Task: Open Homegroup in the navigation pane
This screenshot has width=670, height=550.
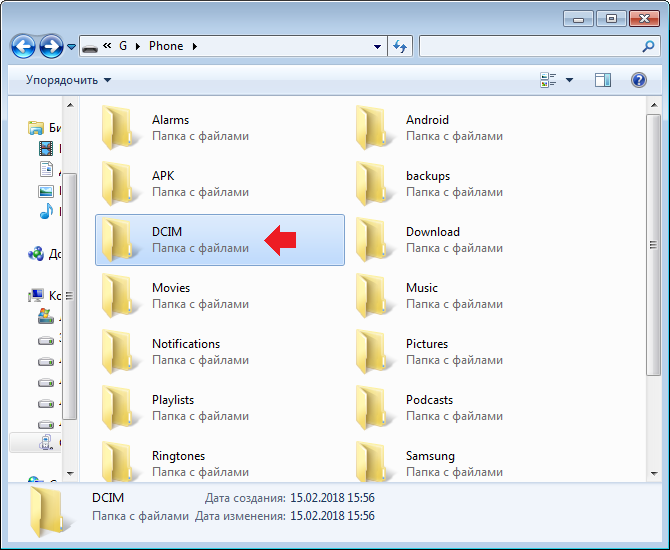Action: (44, 254)
